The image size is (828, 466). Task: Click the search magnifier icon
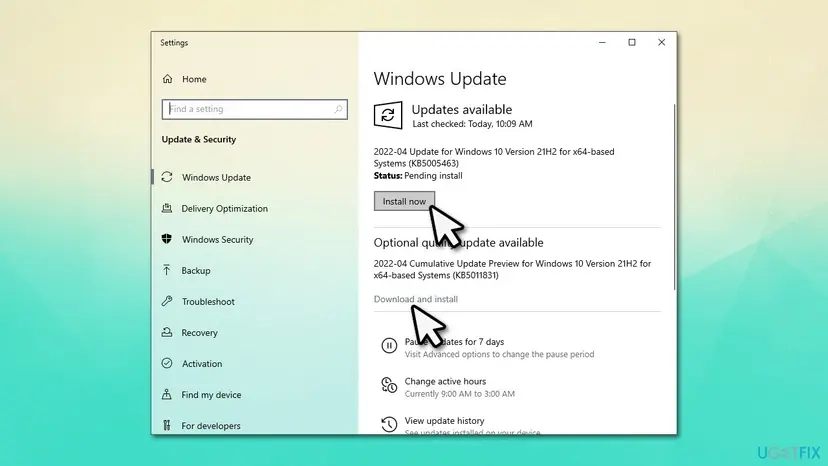tap(338, 109)
